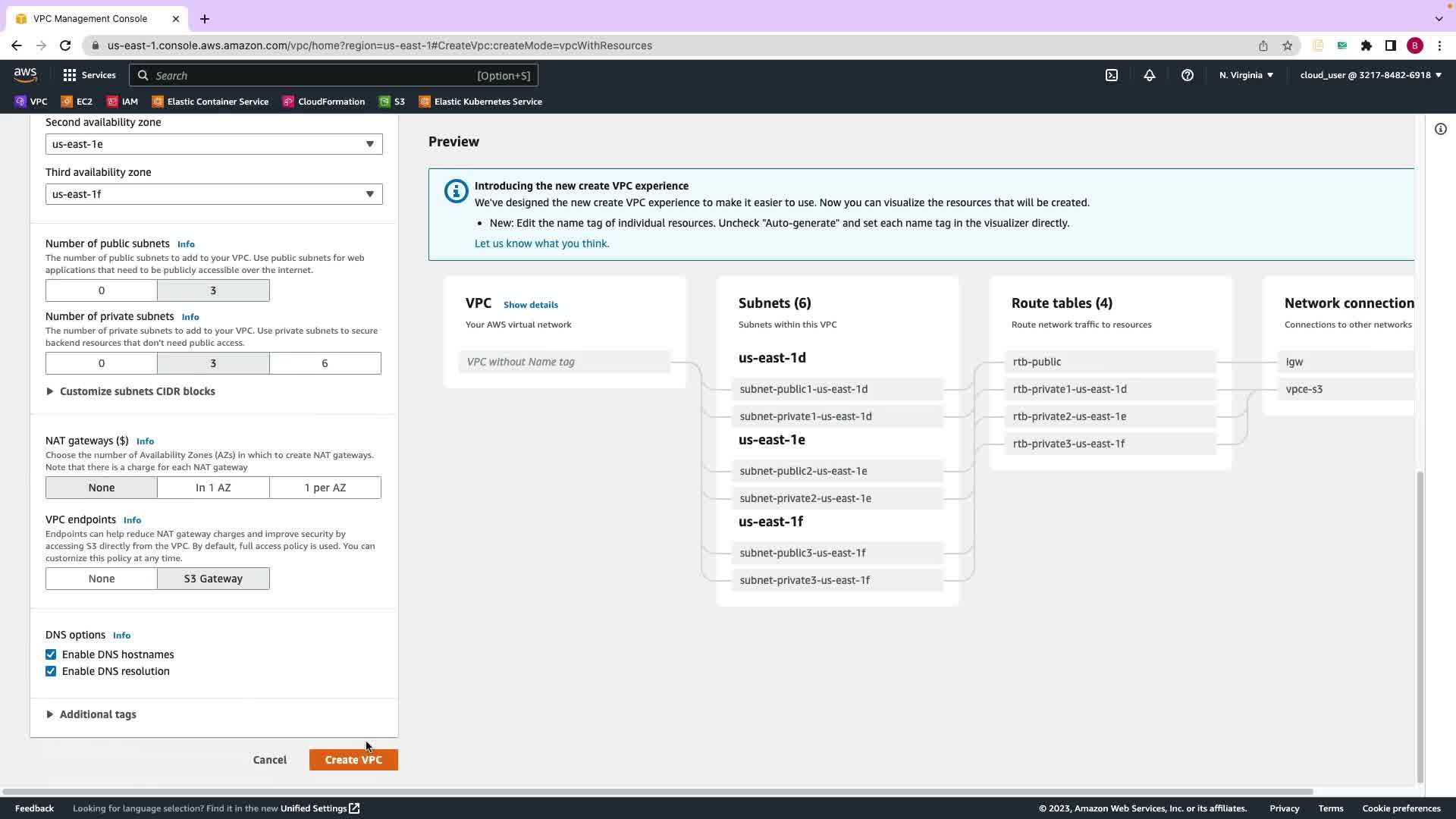Open AWS CloudShell icon in header

(1112, 75)
